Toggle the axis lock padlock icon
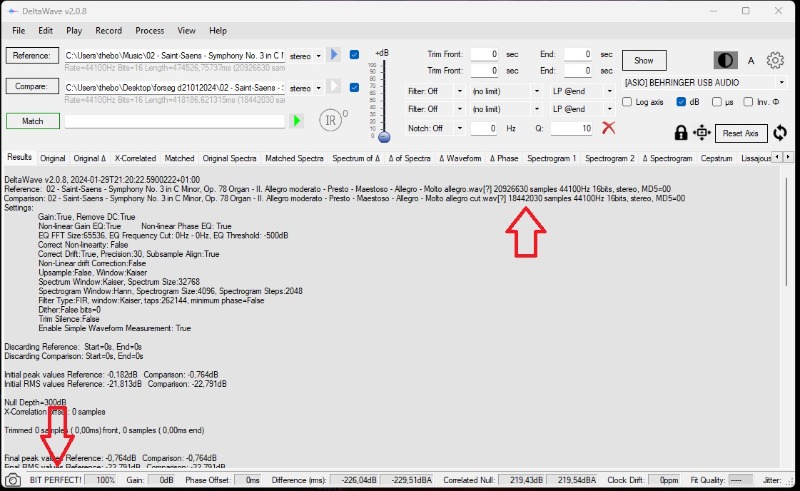800x491 pixels. pyautogui.click(x=681, y=133)
